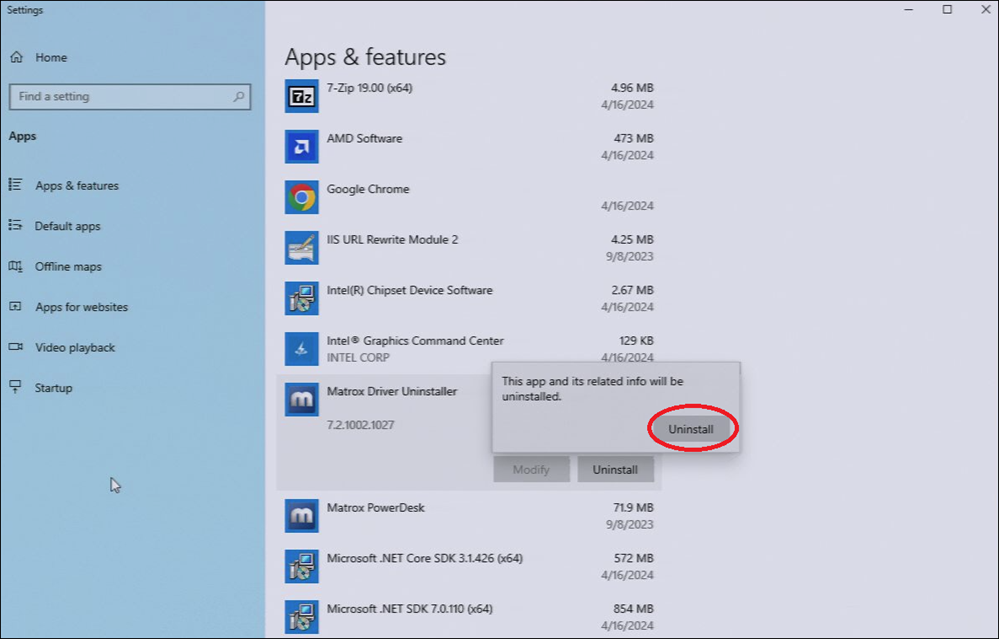Open Video playback settings
1000x639 pixels.
coord(74,348)
